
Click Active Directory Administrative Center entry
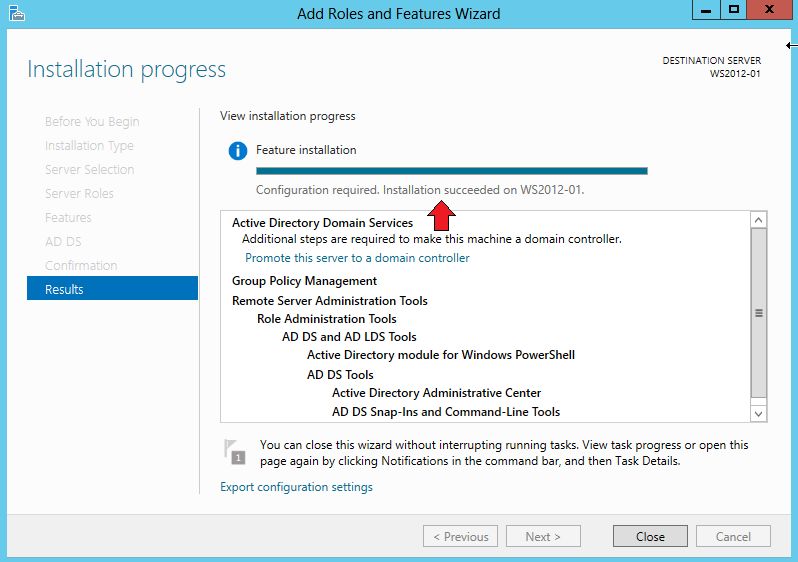coord(436,393)
